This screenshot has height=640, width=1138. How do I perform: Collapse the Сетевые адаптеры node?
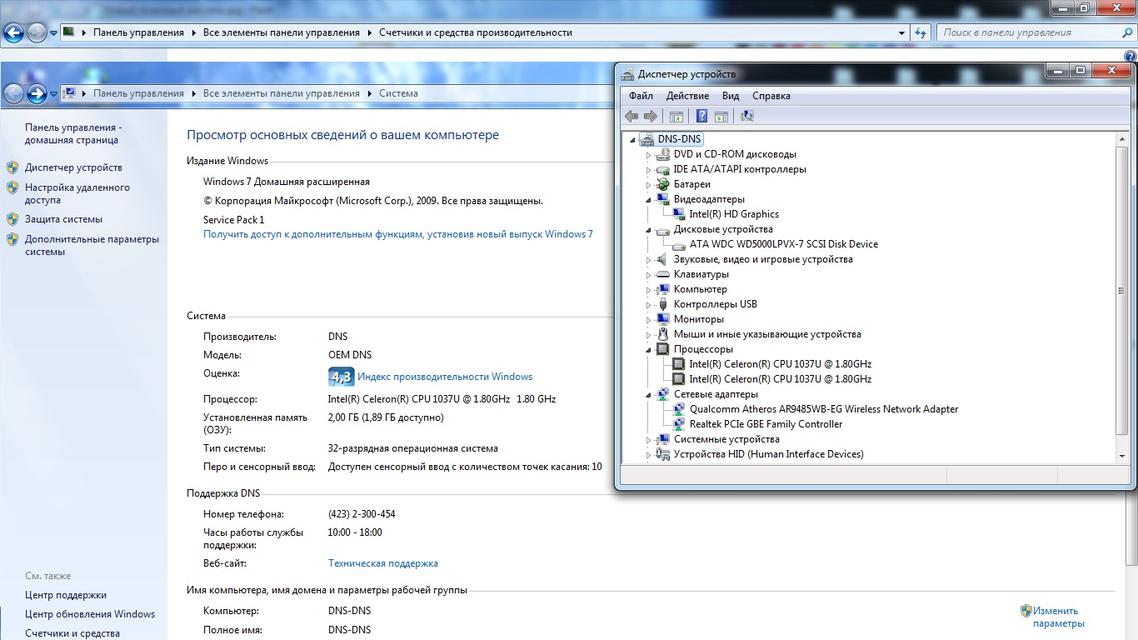[648, 395]
